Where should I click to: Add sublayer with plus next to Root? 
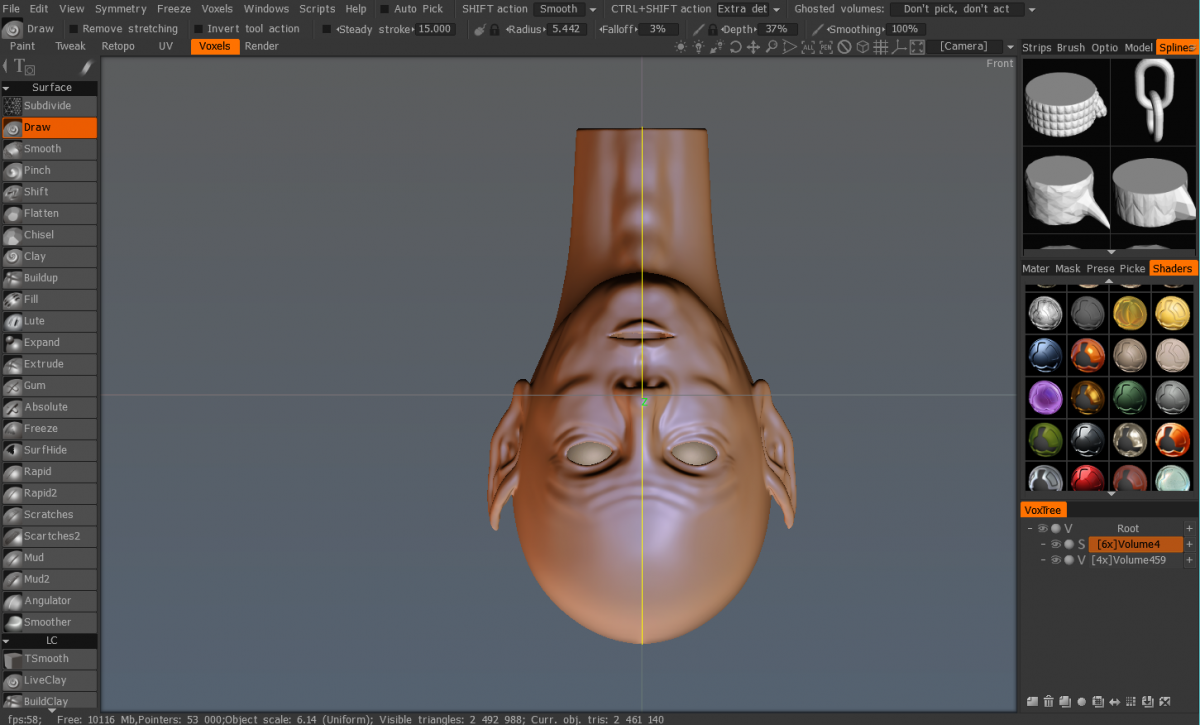(1189, 528)
